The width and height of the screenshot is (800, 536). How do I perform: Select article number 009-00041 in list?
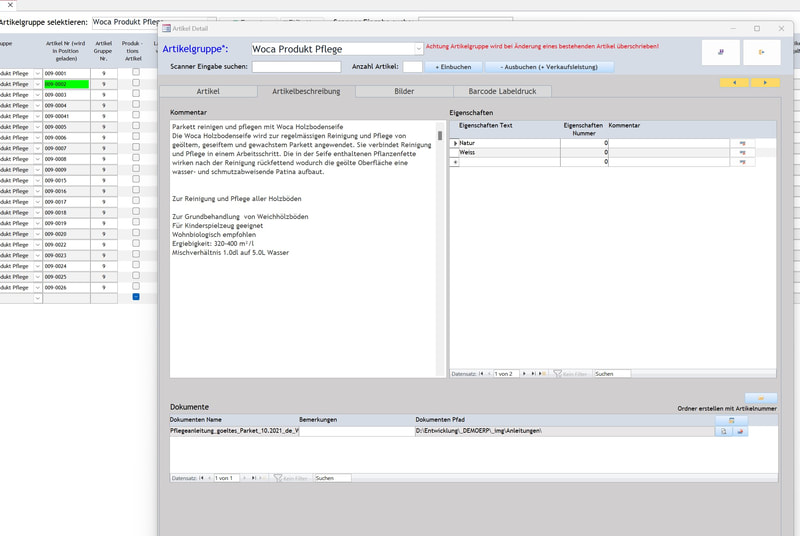(66, 116)
